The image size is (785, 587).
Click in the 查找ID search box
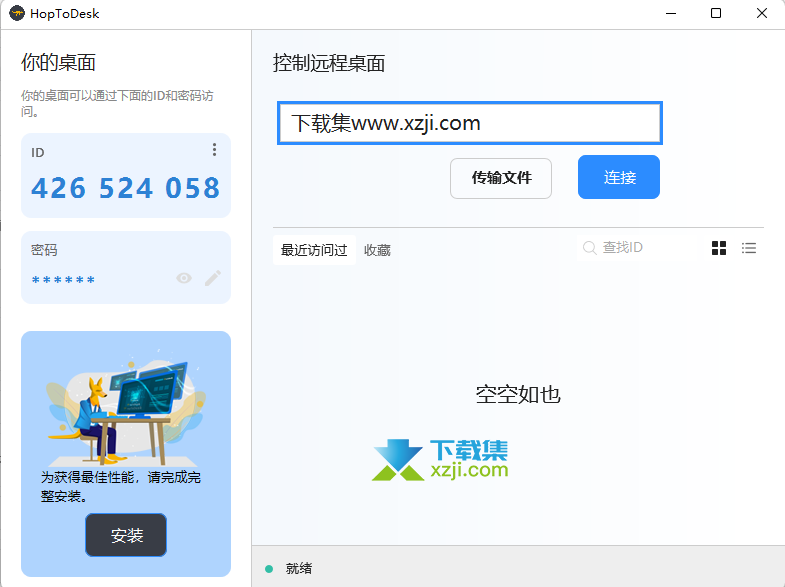point(636,248)
